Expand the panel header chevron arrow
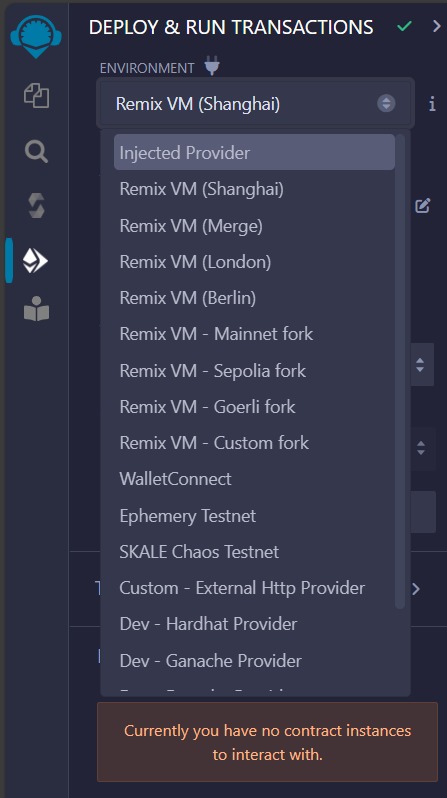The width and height of the screenshot is (447, 798). 436,26
